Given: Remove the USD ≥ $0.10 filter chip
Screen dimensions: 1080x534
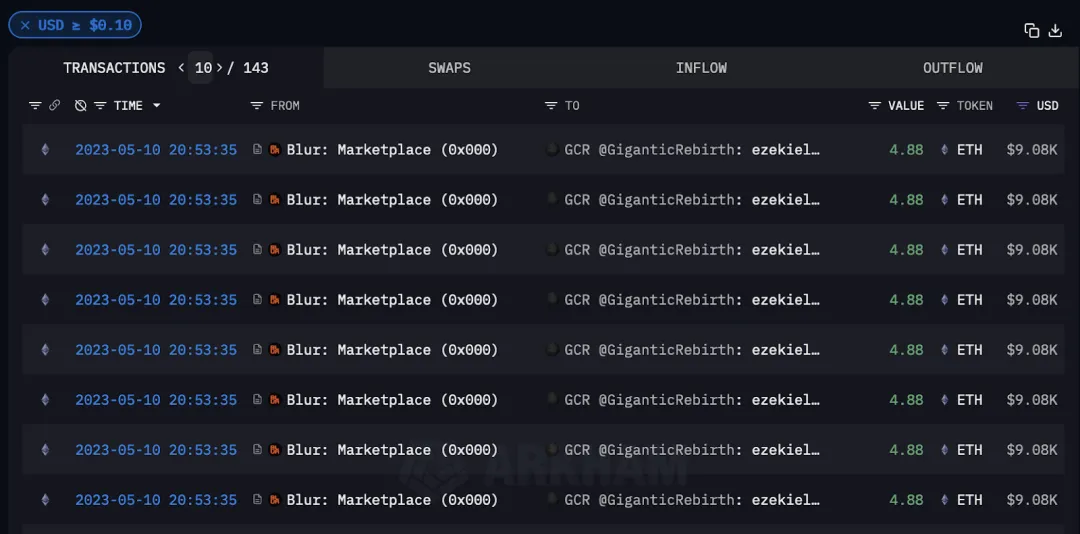Looking at the screenshot, I should coord(25,25).
